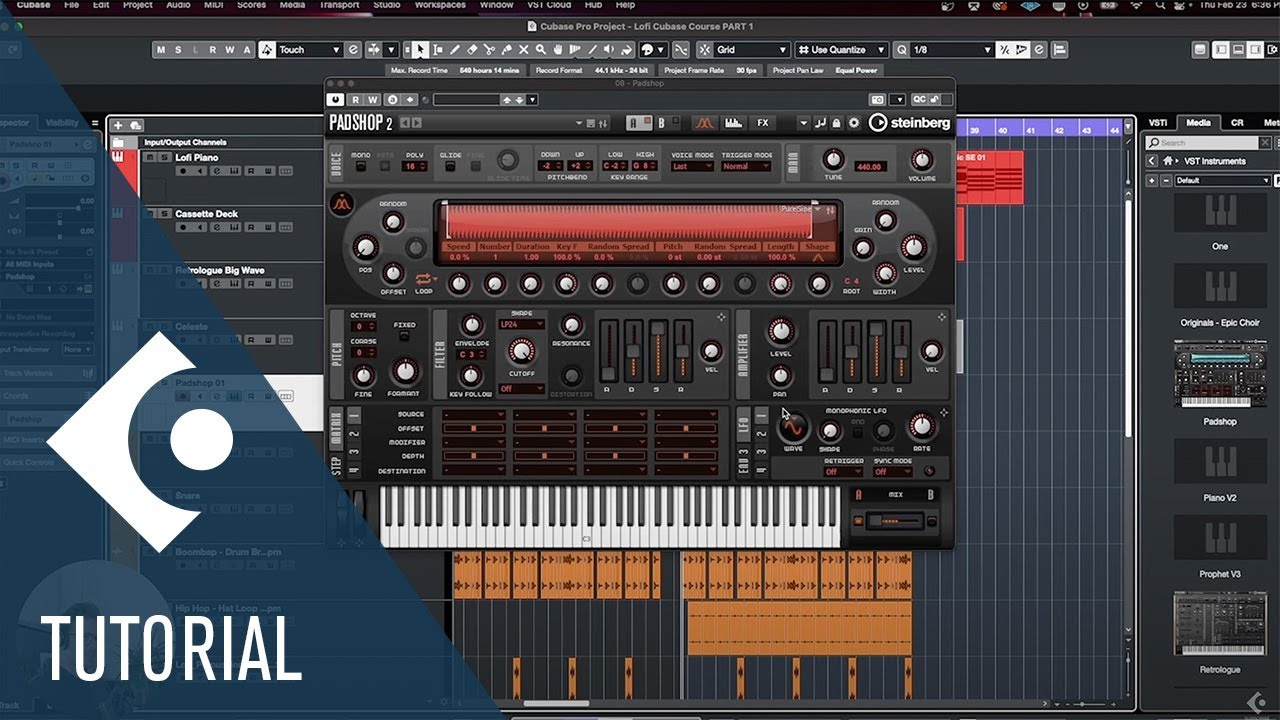This screenshot has width=1280, height=720.
Task: Open the Transport menu
Action: pyautogui.click(x=339, y=5)
